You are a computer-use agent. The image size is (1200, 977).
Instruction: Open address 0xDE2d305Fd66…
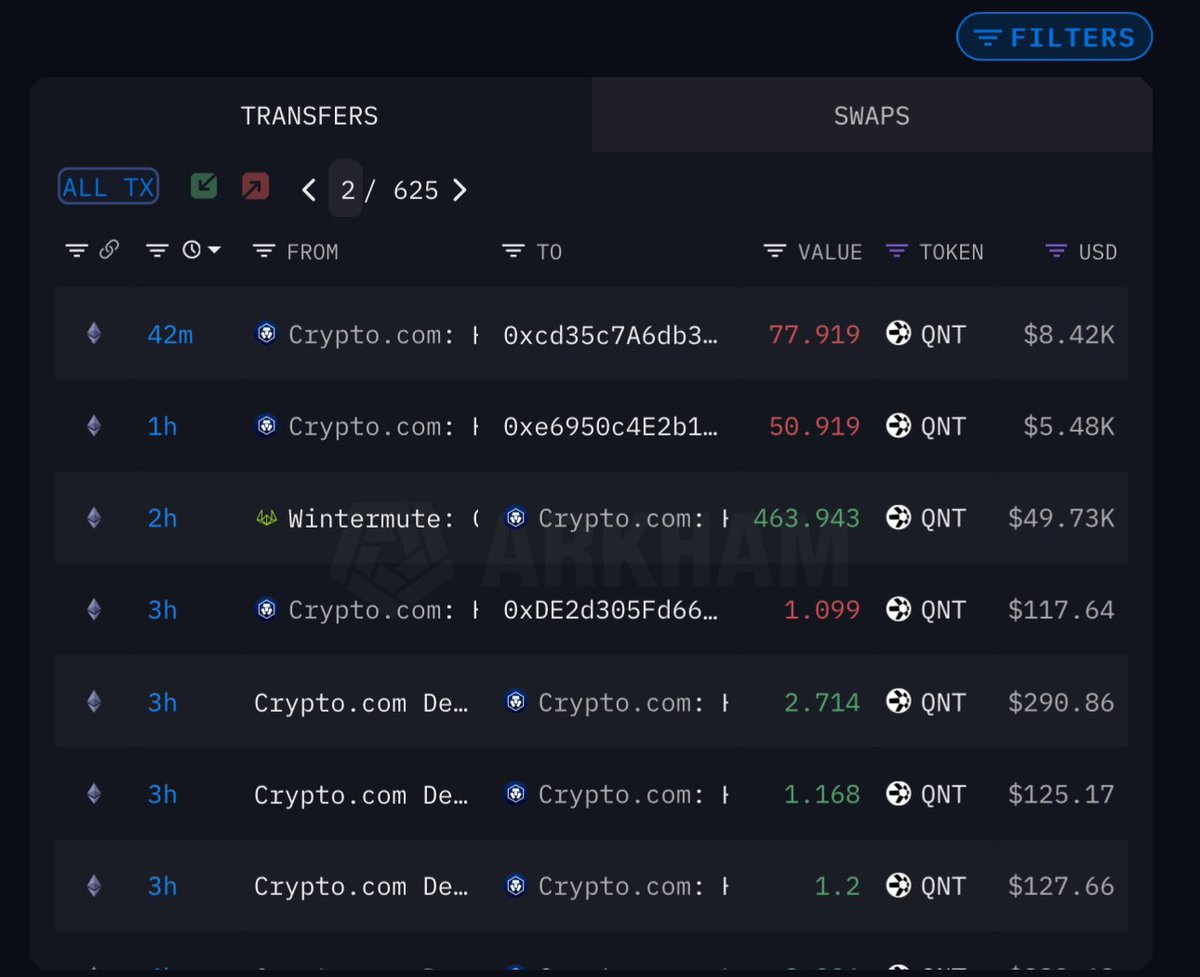click(x=610, y=610)
